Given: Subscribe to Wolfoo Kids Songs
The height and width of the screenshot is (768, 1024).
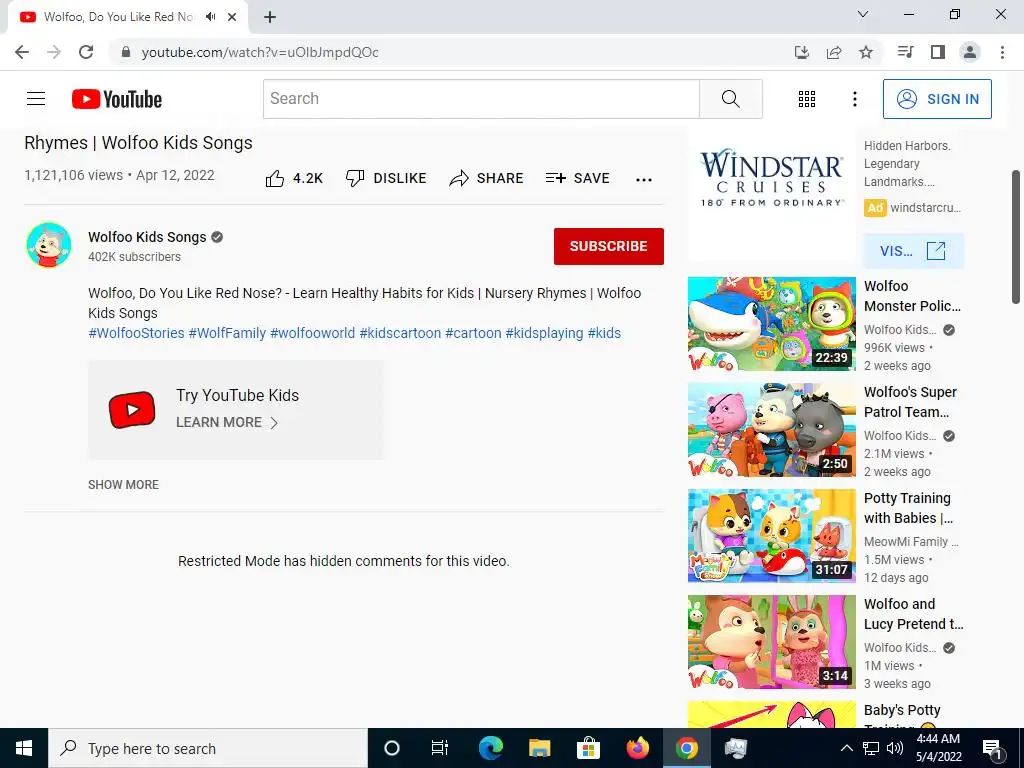Looking at the screenshot, I should (x=609, y=246).
